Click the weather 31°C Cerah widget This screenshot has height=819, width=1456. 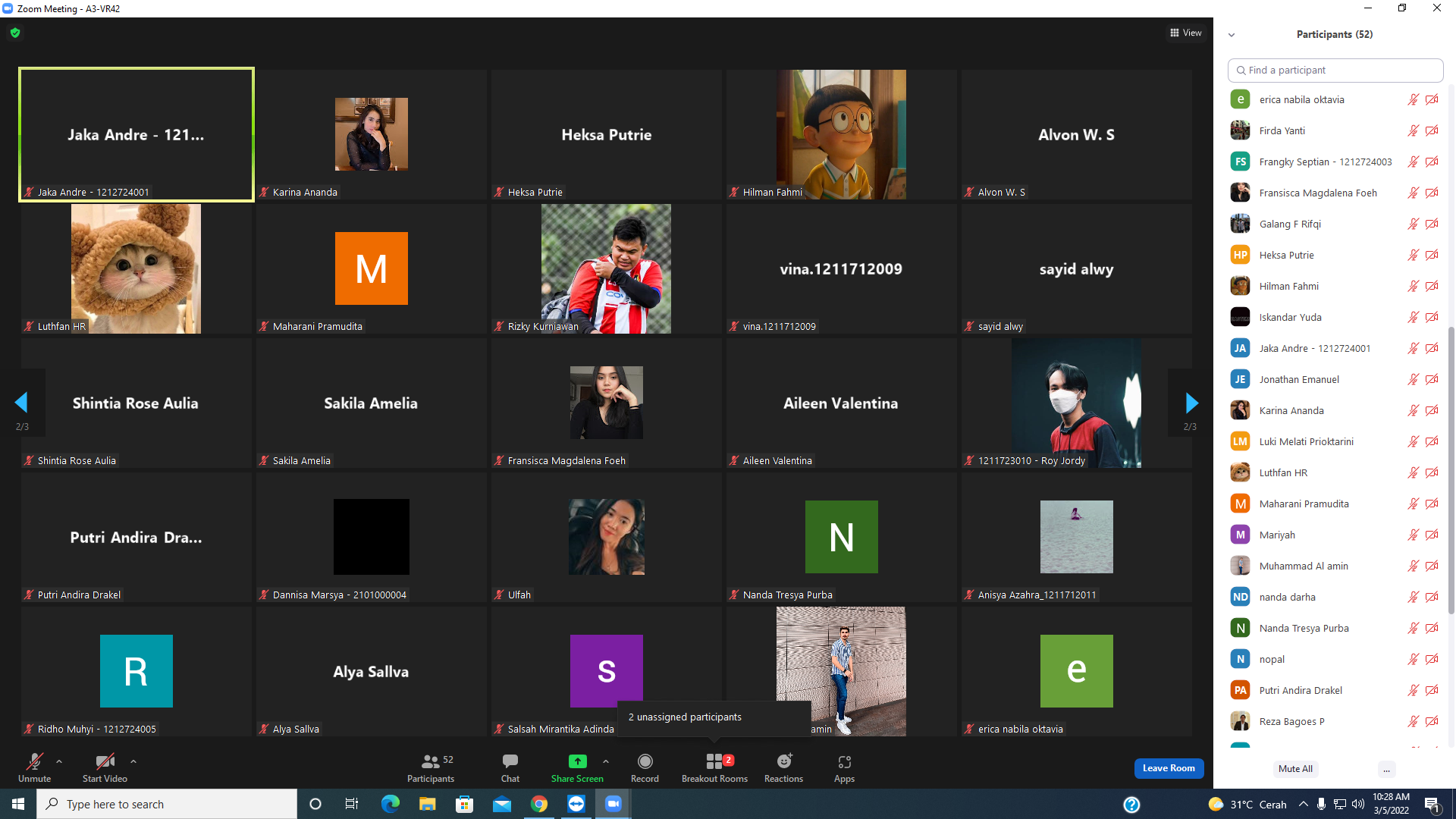tap(1247, 805)
